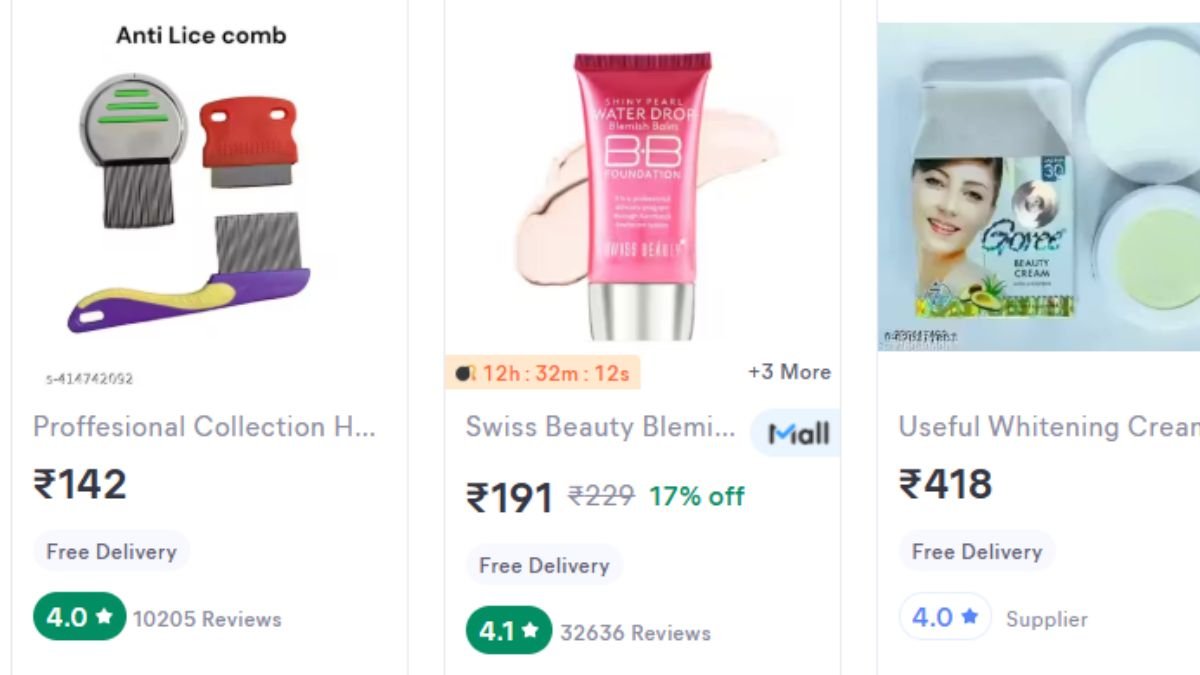Click Free Delivery tag under ₹142
The image size is (1200, 675).
point(111,552)
